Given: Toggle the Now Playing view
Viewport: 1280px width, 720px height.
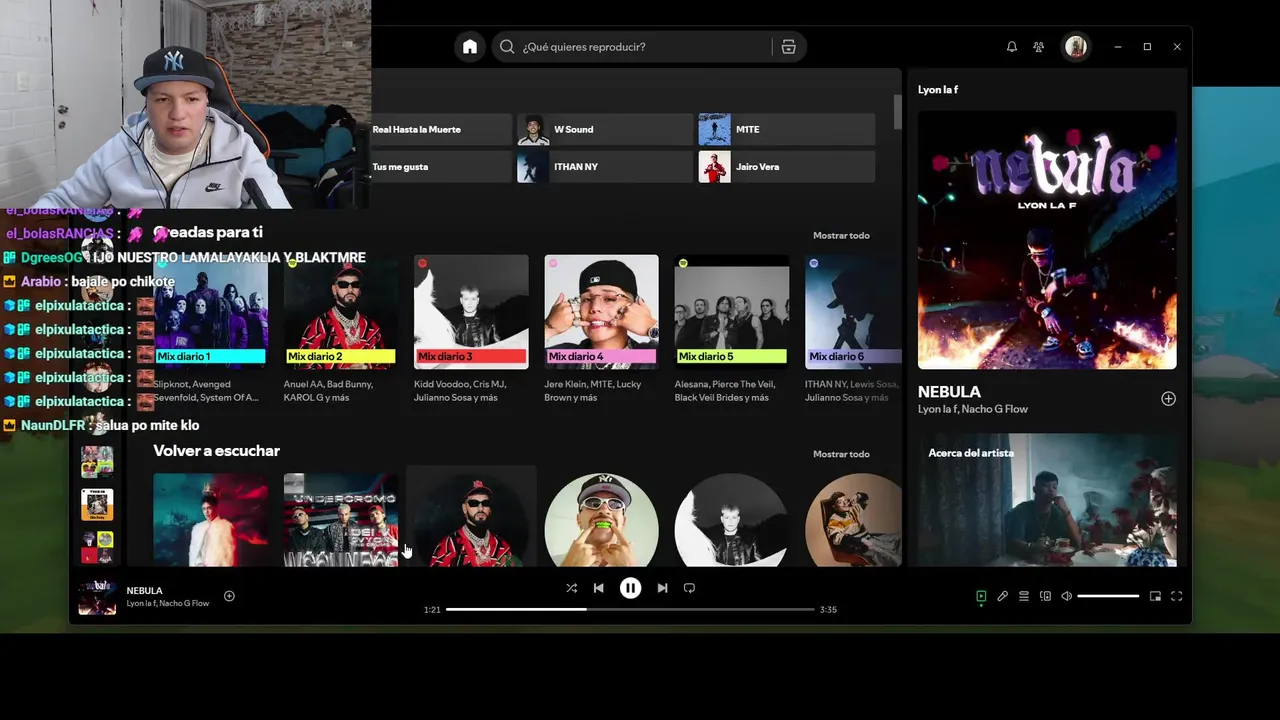Looking at the screenshot, I should (x=981, y=596).
